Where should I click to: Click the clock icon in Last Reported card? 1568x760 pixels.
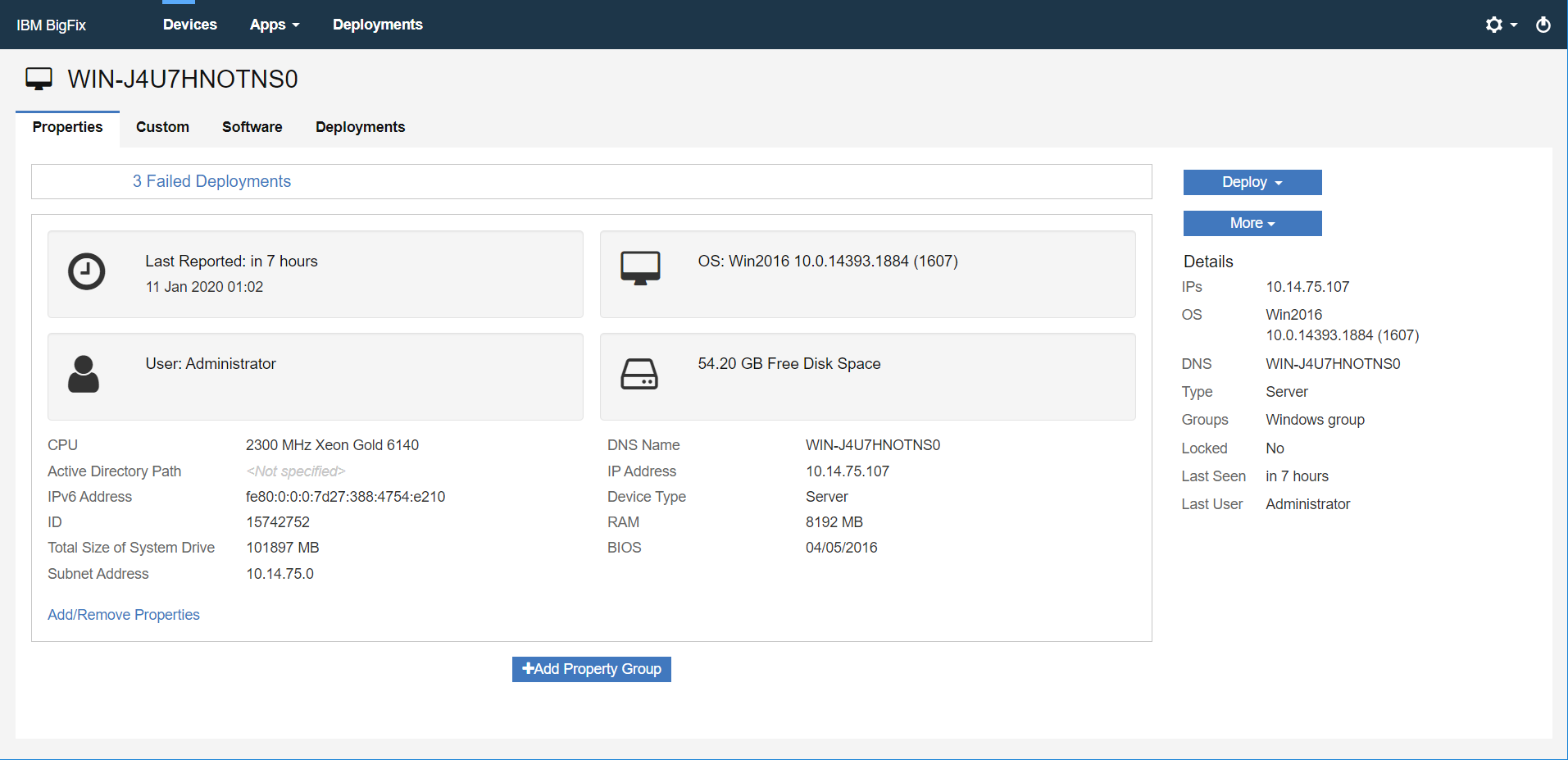pyautogui.click(x=86, y=271)
